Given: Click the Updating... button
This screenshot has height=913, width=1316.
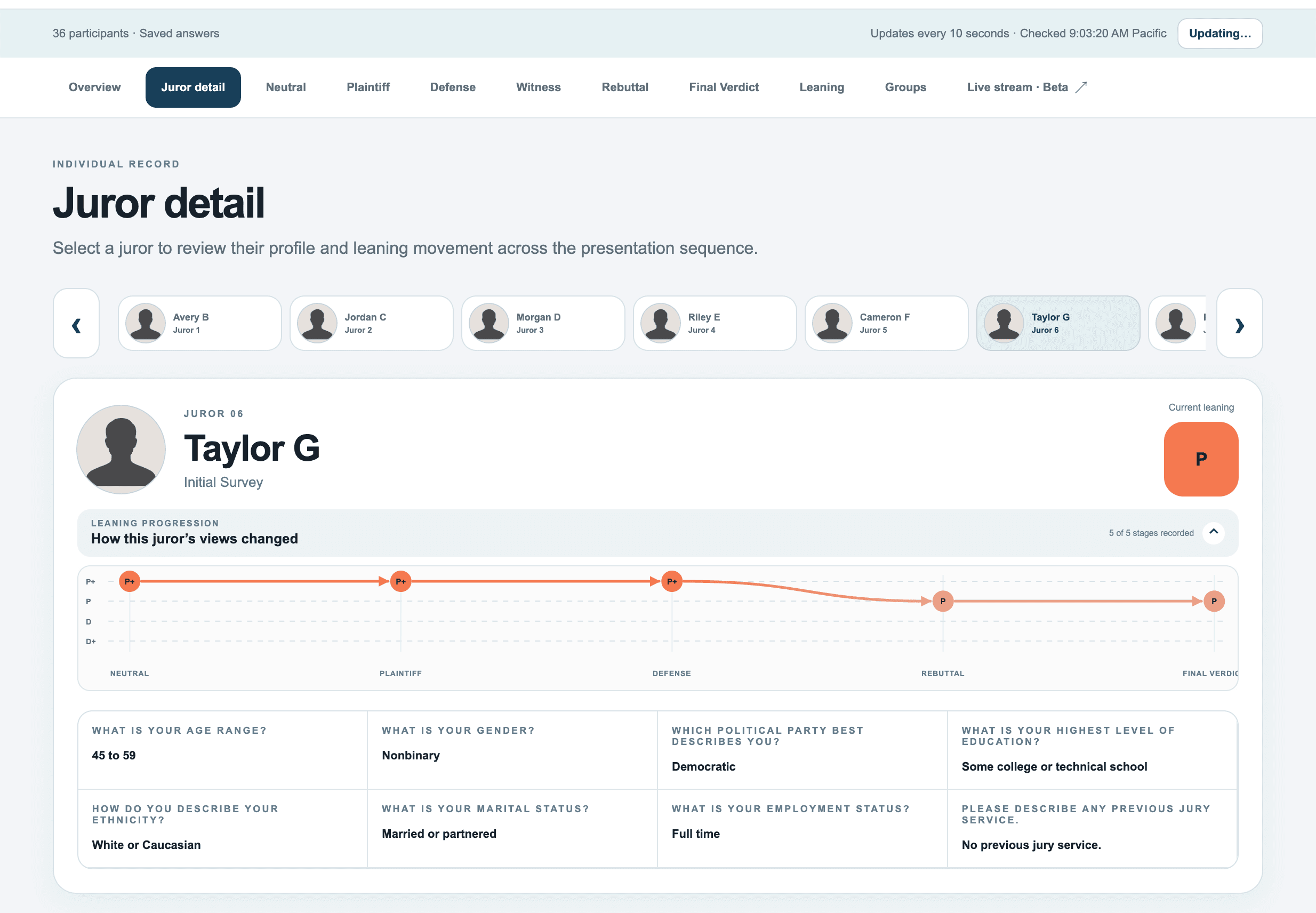Looking at the screenshot, I should 1220,33.
